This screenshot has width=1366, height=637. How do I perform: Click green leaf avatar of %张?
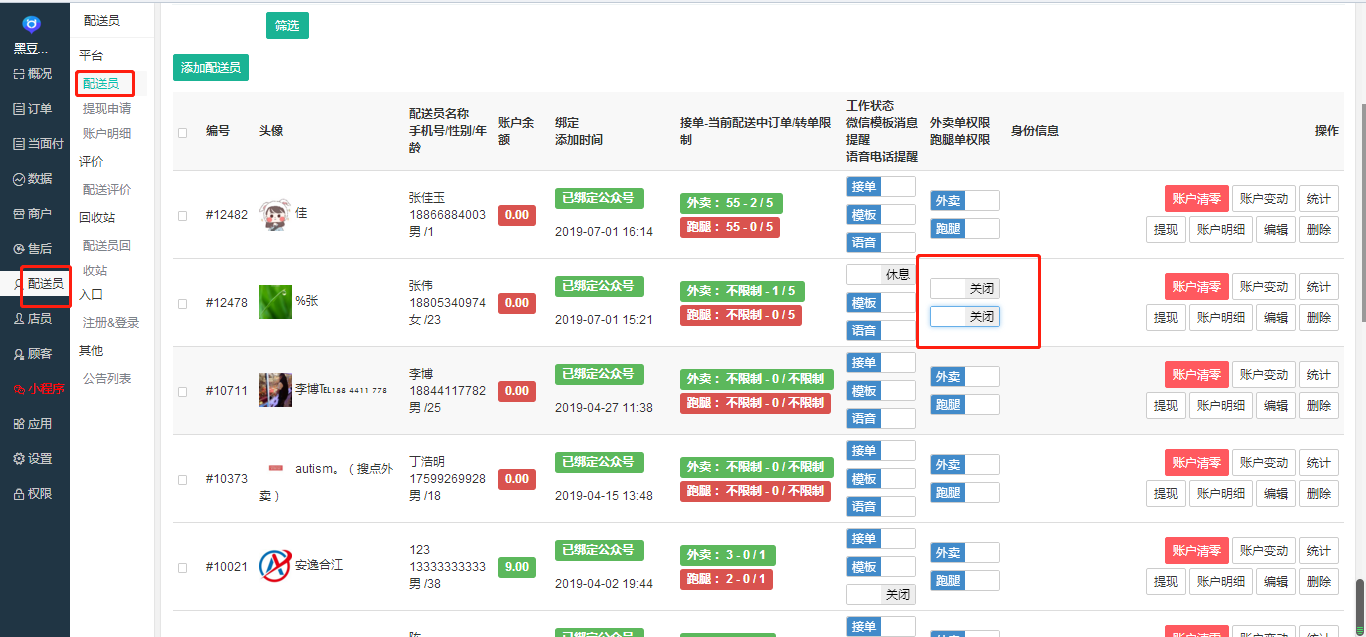pos(275,301)
